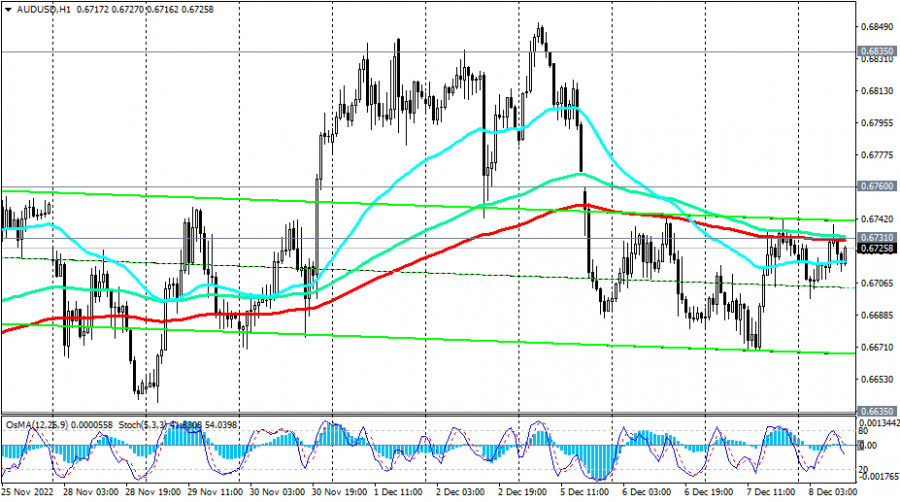The height and width of the screenshot is (502, 900).
Task: Click the -0.001765 oscillator scale value
Action: (877, 476)
